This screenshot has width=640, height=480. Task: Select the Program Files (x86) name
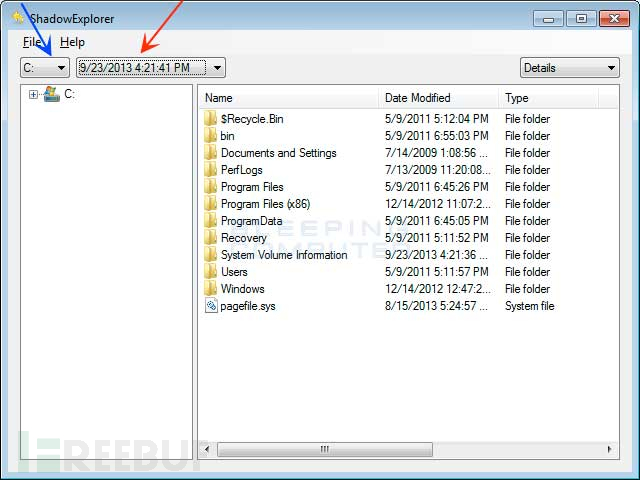coord(266,204)
